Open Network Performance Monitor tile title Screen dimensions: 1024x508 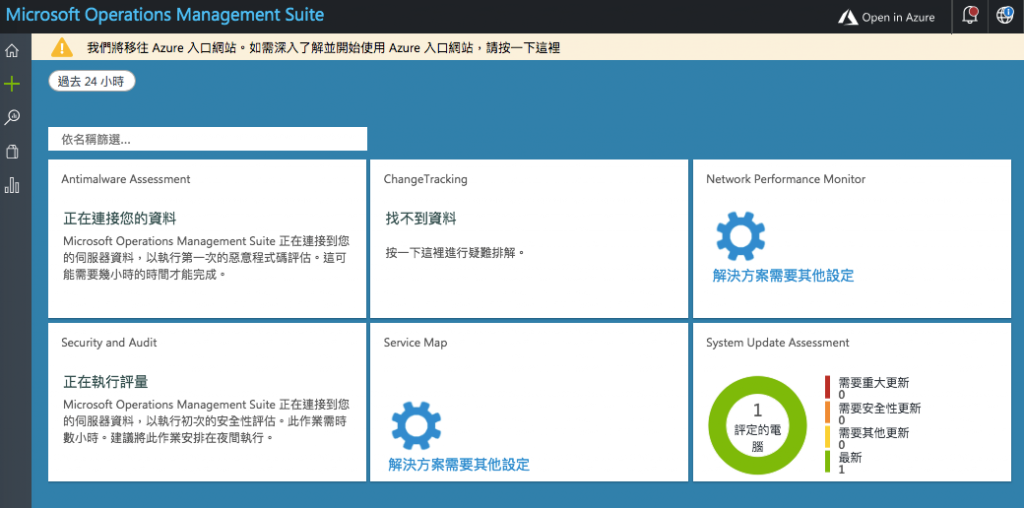786,179
